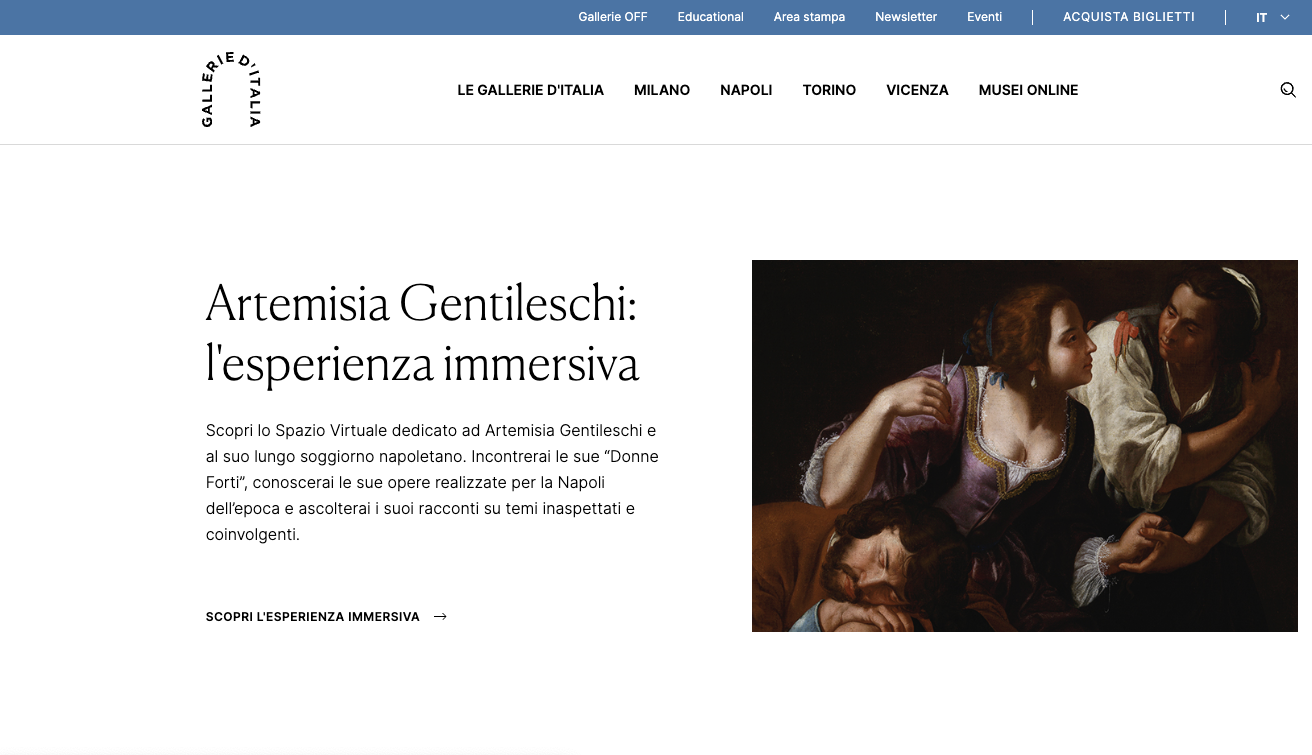Image resolution: width=1312 pixels, height=755 pixels.
Task: Open the Milano menu item
Action: pyautogui.click(x=662, y=90)
